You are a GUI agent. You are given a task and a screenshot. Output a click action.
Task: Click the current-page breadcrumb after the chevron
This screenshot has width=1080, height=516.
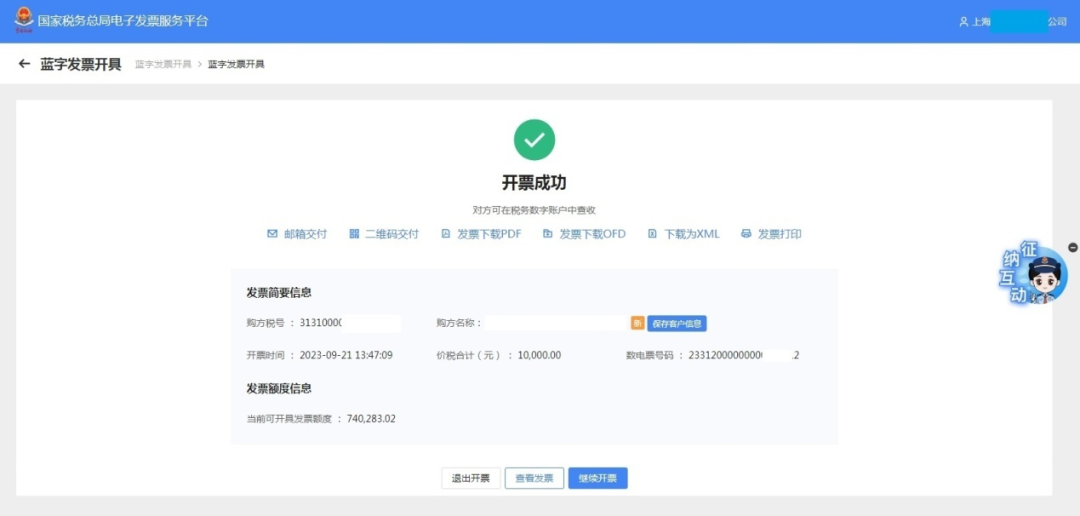point(236,64)
